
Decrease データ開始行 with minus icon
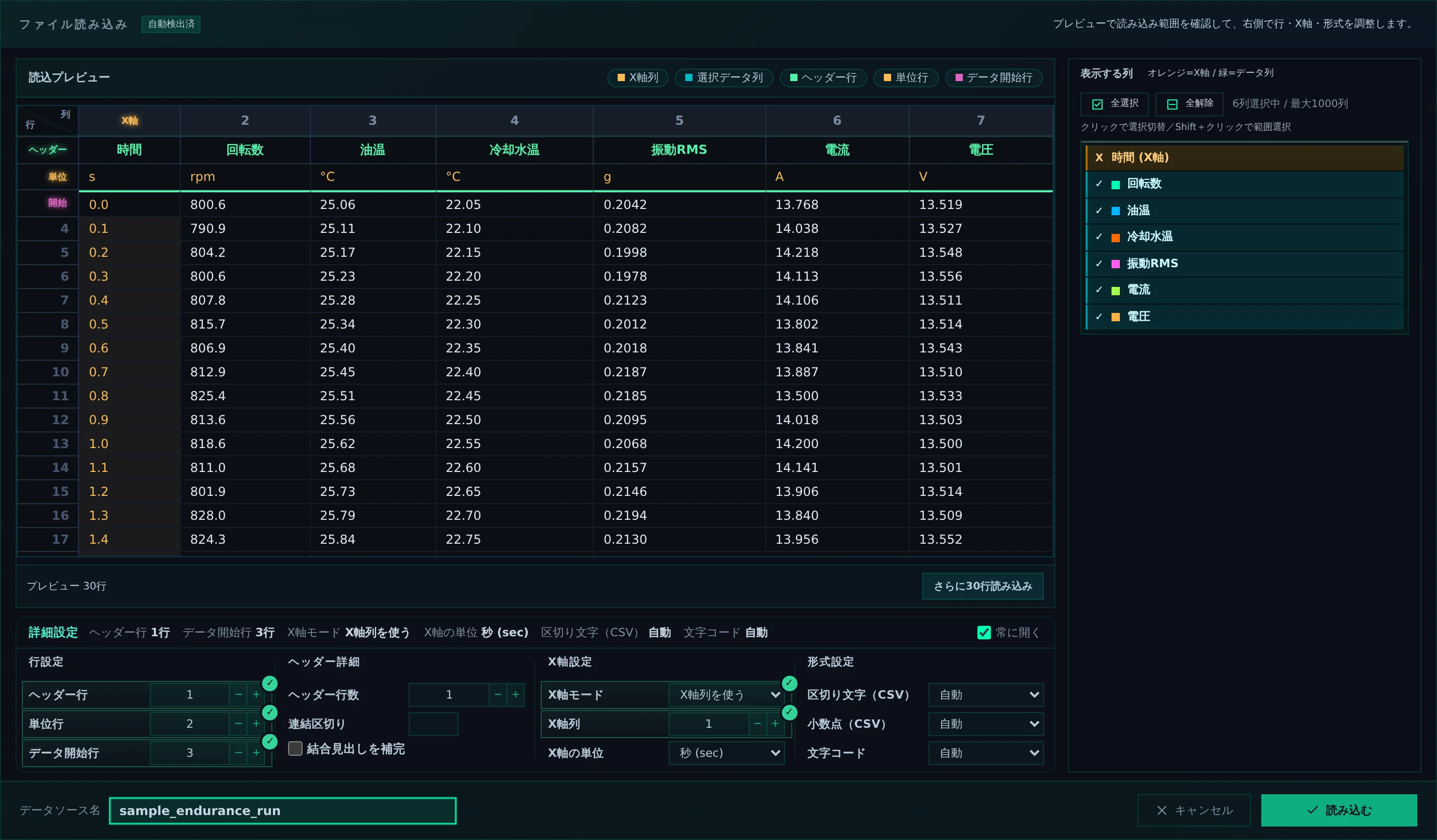point(238,753)
